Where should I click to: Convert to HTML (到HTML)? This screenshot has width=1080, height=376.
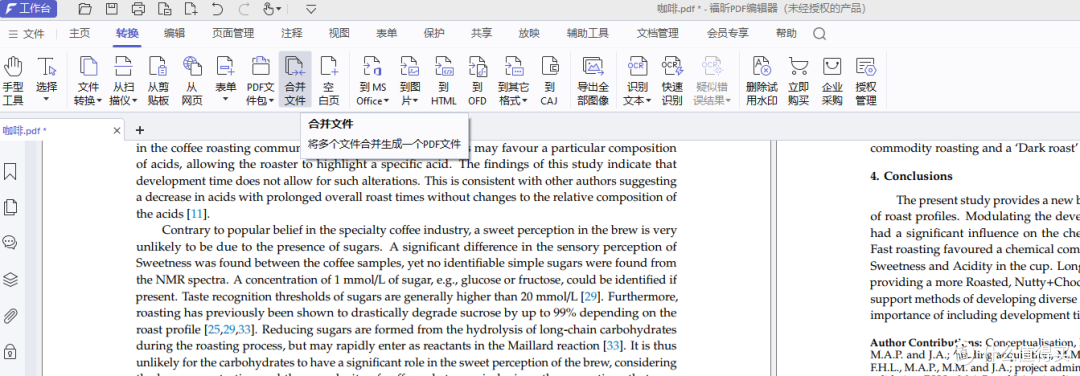click(x=444, y=81)
